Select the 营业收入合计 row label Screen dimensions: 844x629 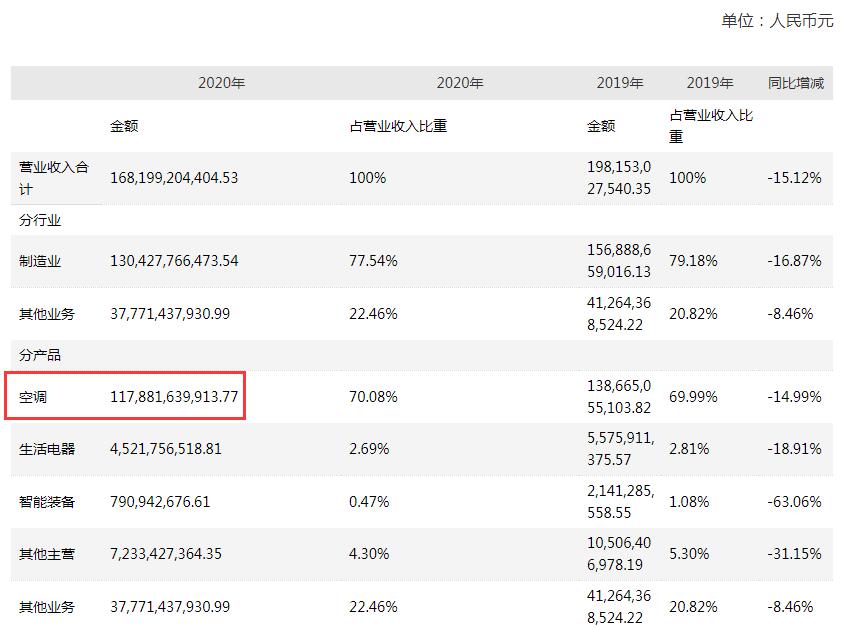click(54, 177)
